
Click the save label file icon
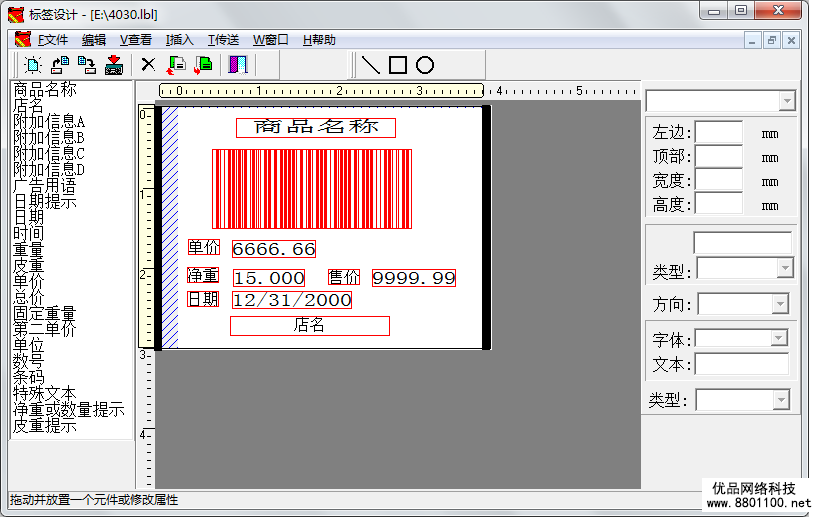coord(87,65)
